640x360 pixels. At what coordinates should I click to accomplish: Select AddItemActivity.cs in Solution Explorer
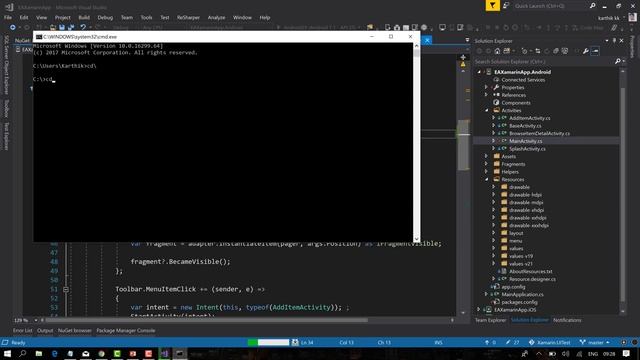click(x=529, y=118)
